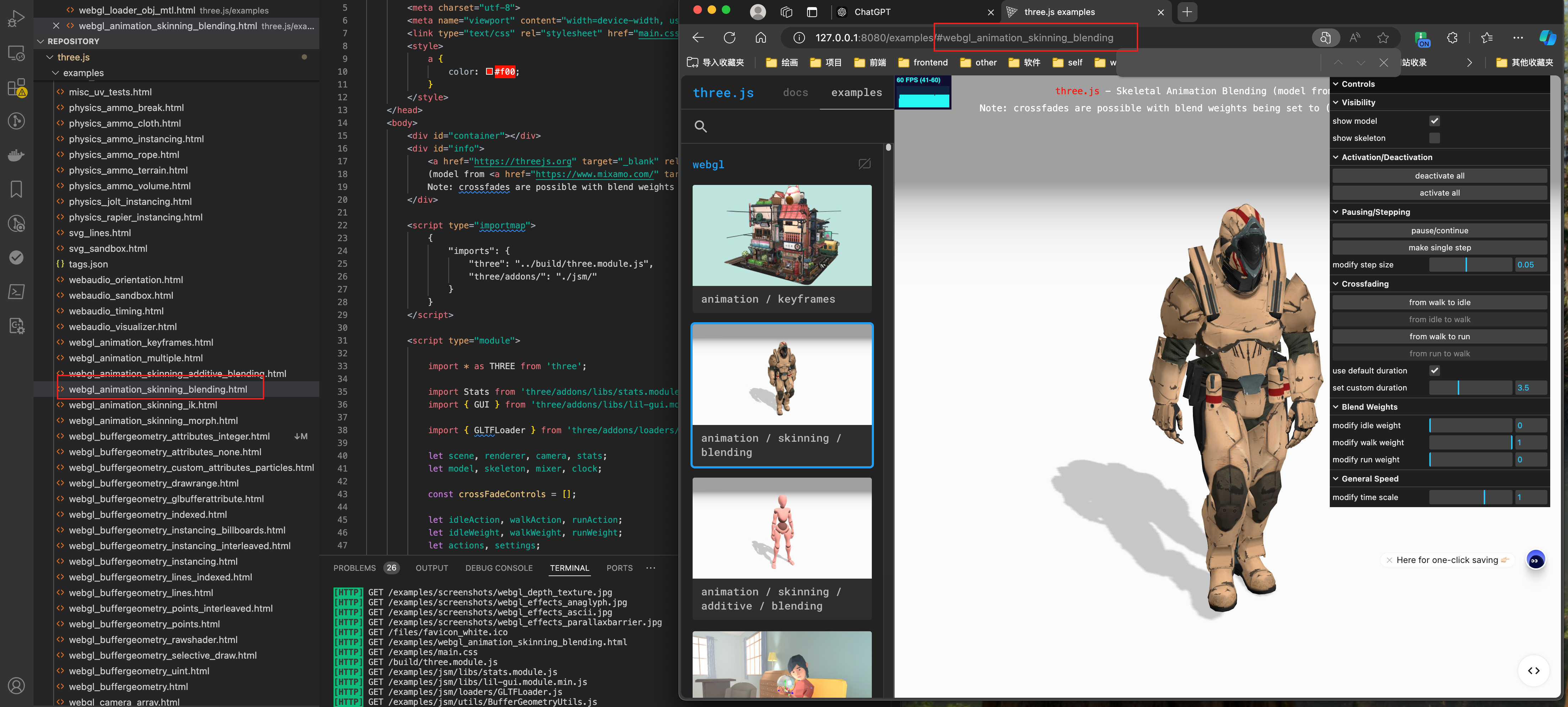Click pause/continue button
The image size is (1568, 707).
click(x=1440, y=231)
